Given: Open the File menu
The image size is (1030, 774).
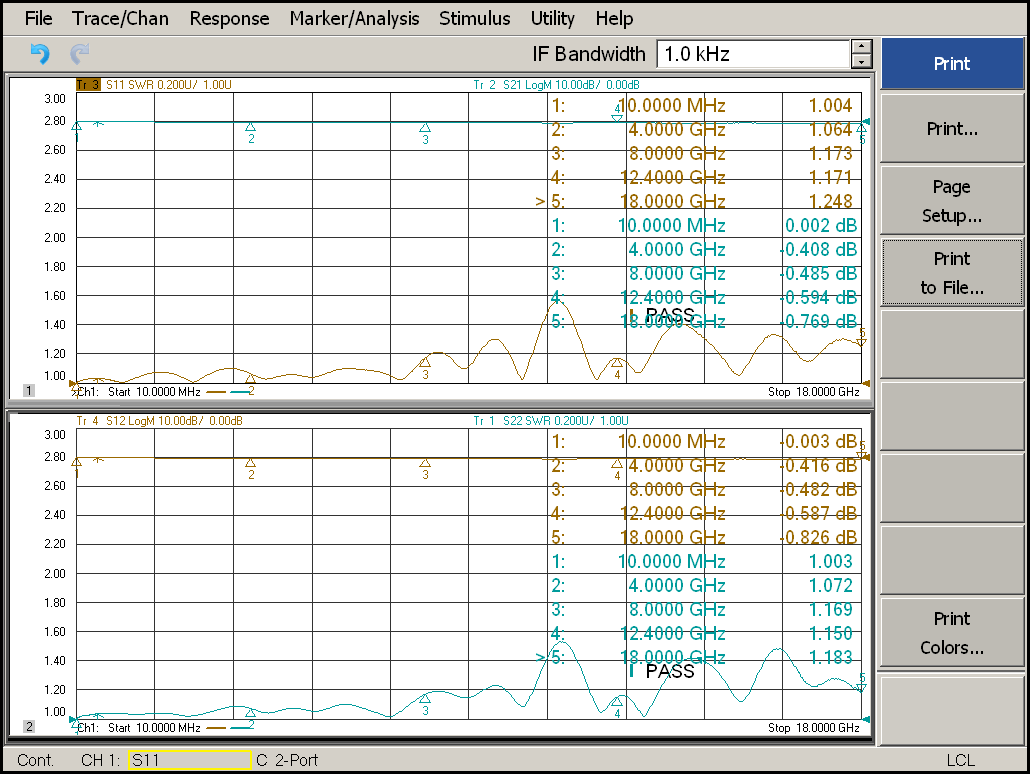Looking at the screenshot, I should pos(38,18).
